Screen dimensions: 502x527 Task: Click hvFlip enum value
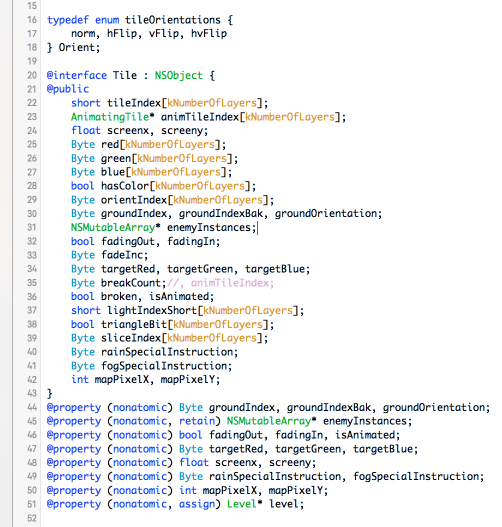point(209,34)
